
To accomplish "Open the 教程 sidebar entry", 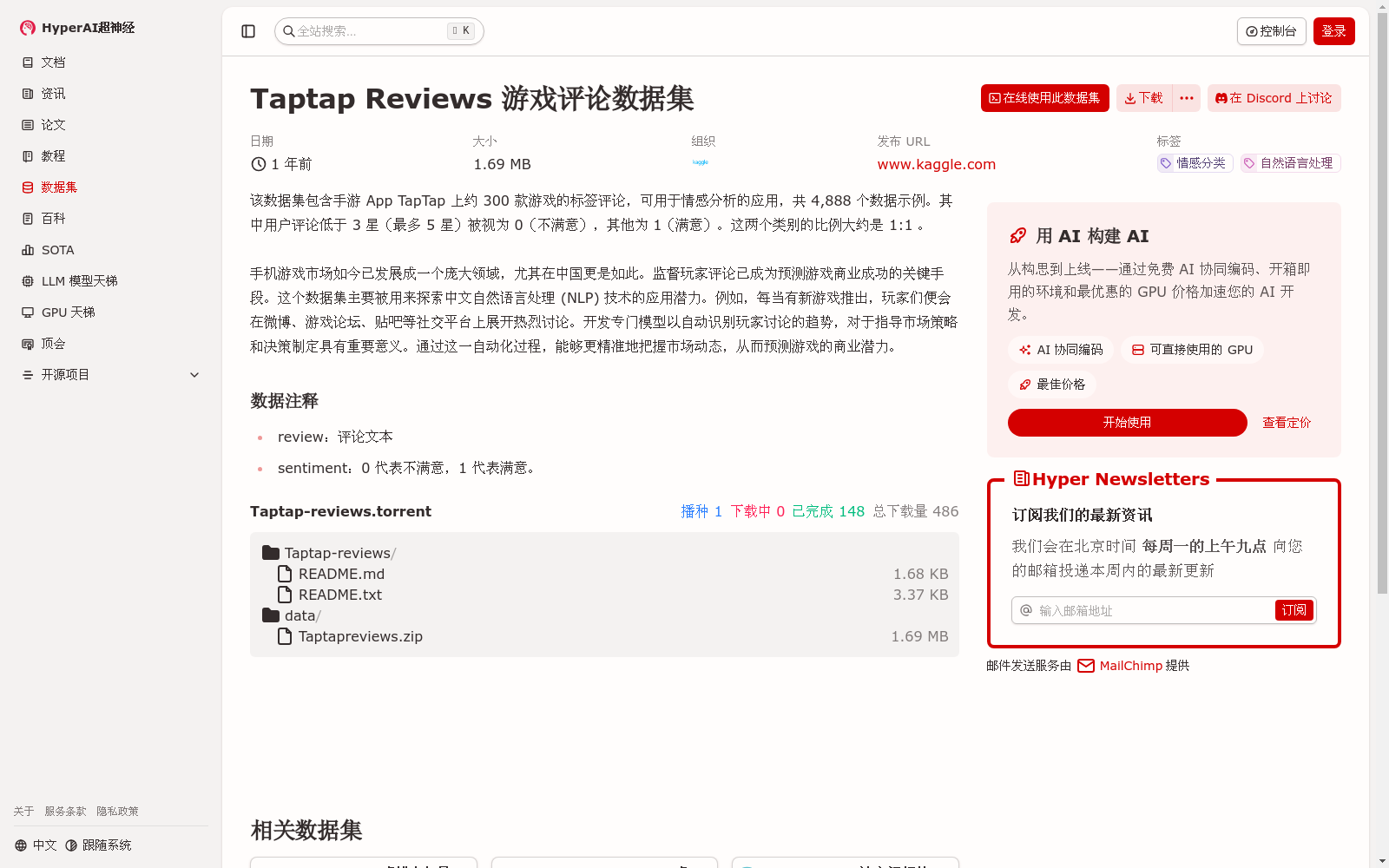I will click(52, 155).
